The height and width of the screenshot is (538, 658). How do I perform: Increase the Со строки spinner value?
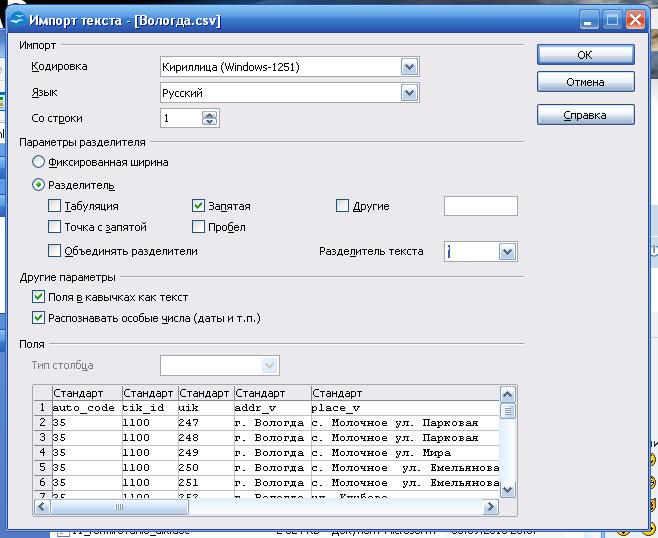pyautogui.click(x=209, y=115)
